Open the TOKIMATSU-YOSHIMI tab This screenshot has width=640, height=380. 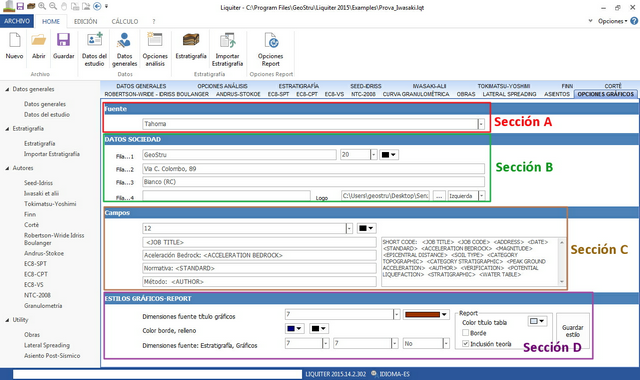click(504, 86)
